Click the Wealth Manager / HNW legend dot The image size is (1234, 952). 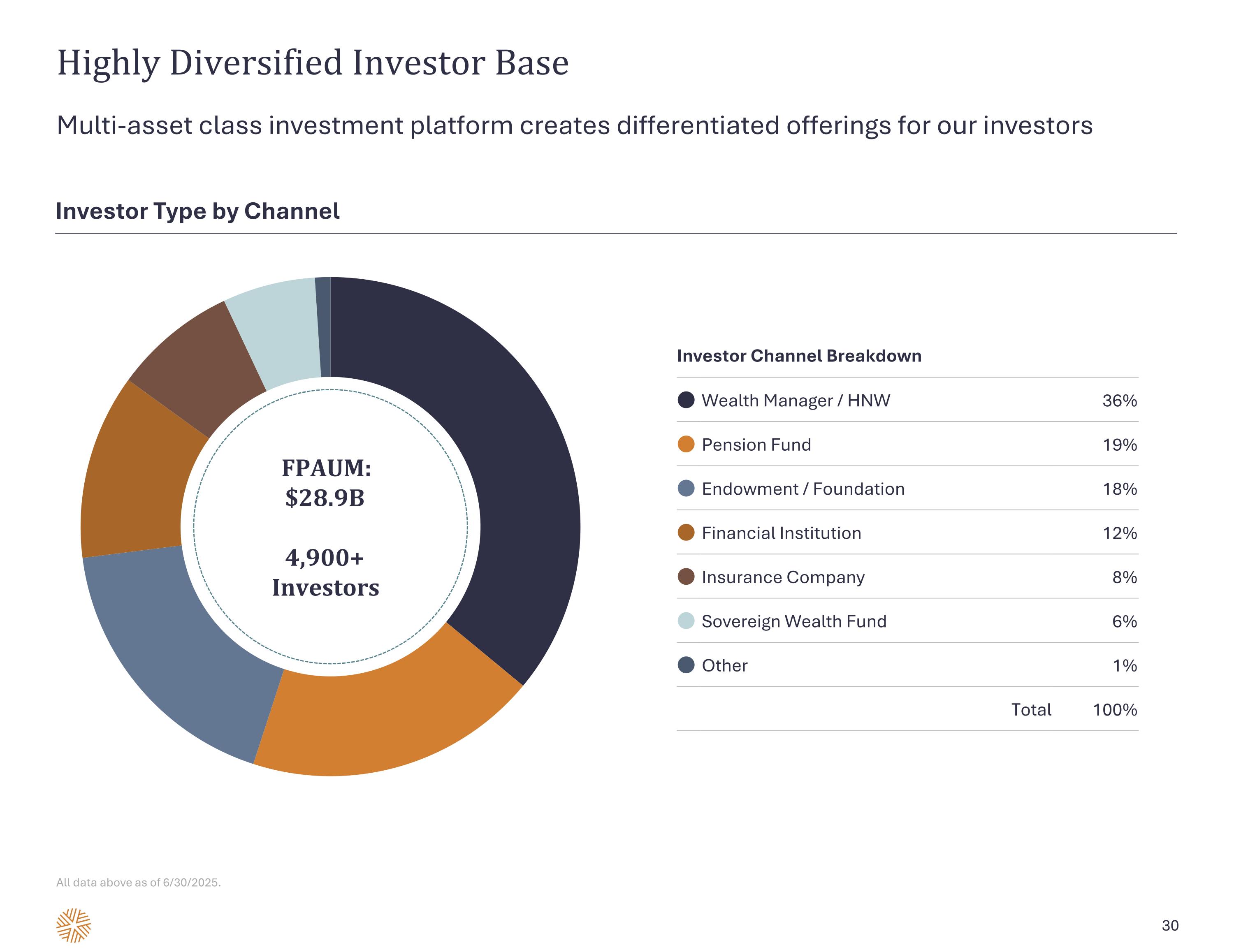coord(685,400)
